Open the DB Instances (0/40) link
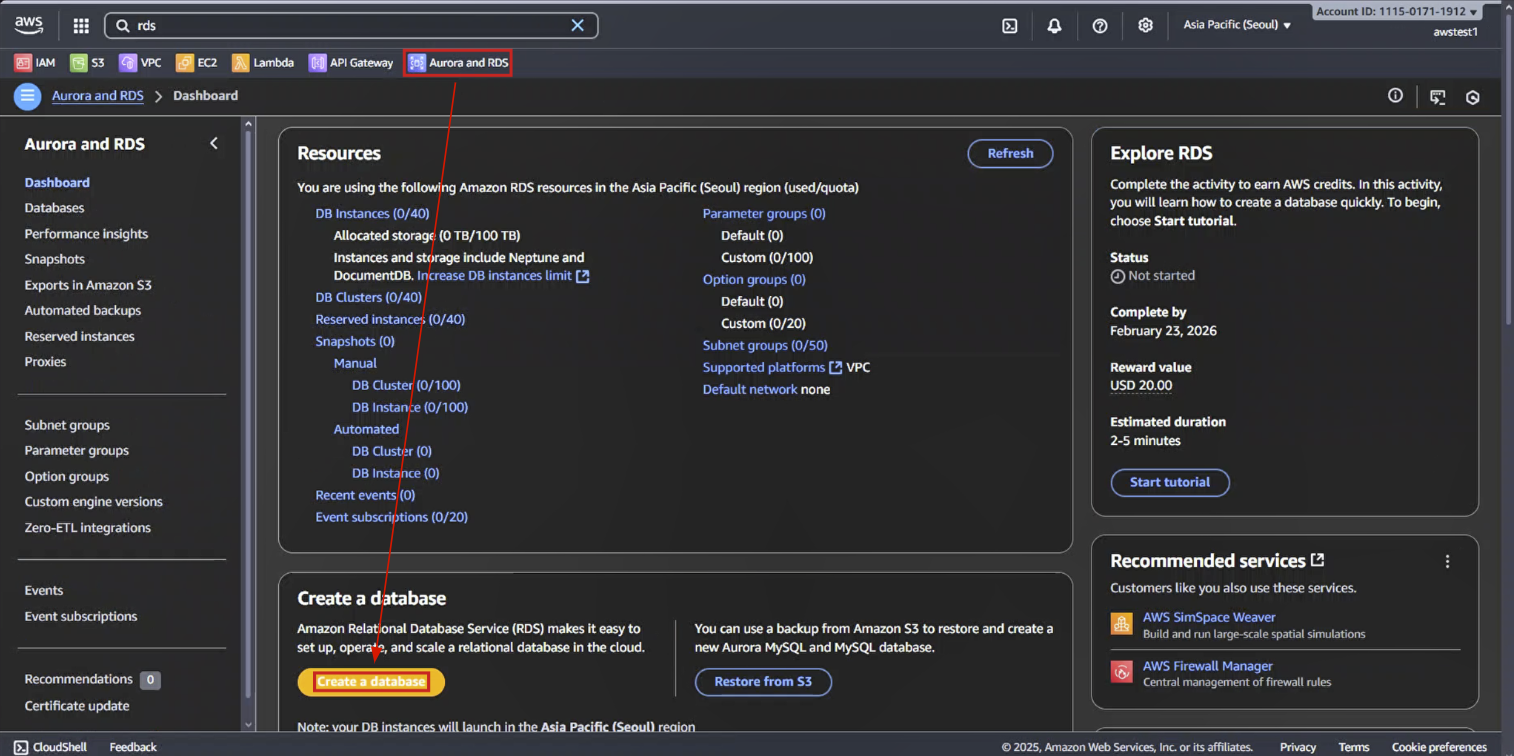The width and height of the screenshot is (1514, 756). point(372,213)
